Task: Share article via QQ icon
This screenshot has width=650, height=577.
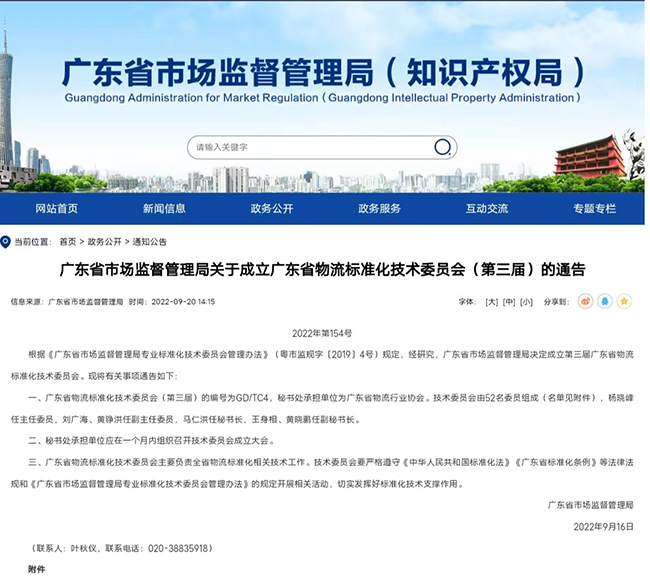Action: pyautogui.click(x=604, y=301)
